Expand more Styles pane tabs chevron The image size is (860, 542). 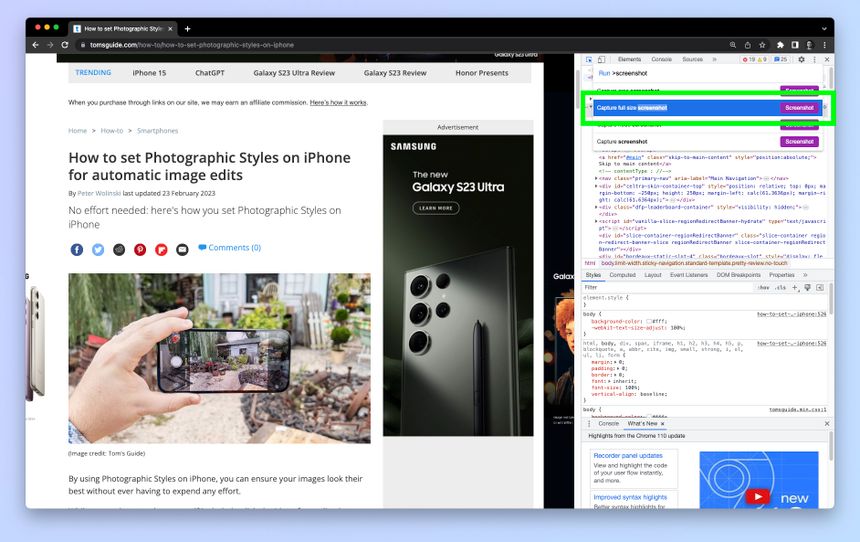coord(803,274)
